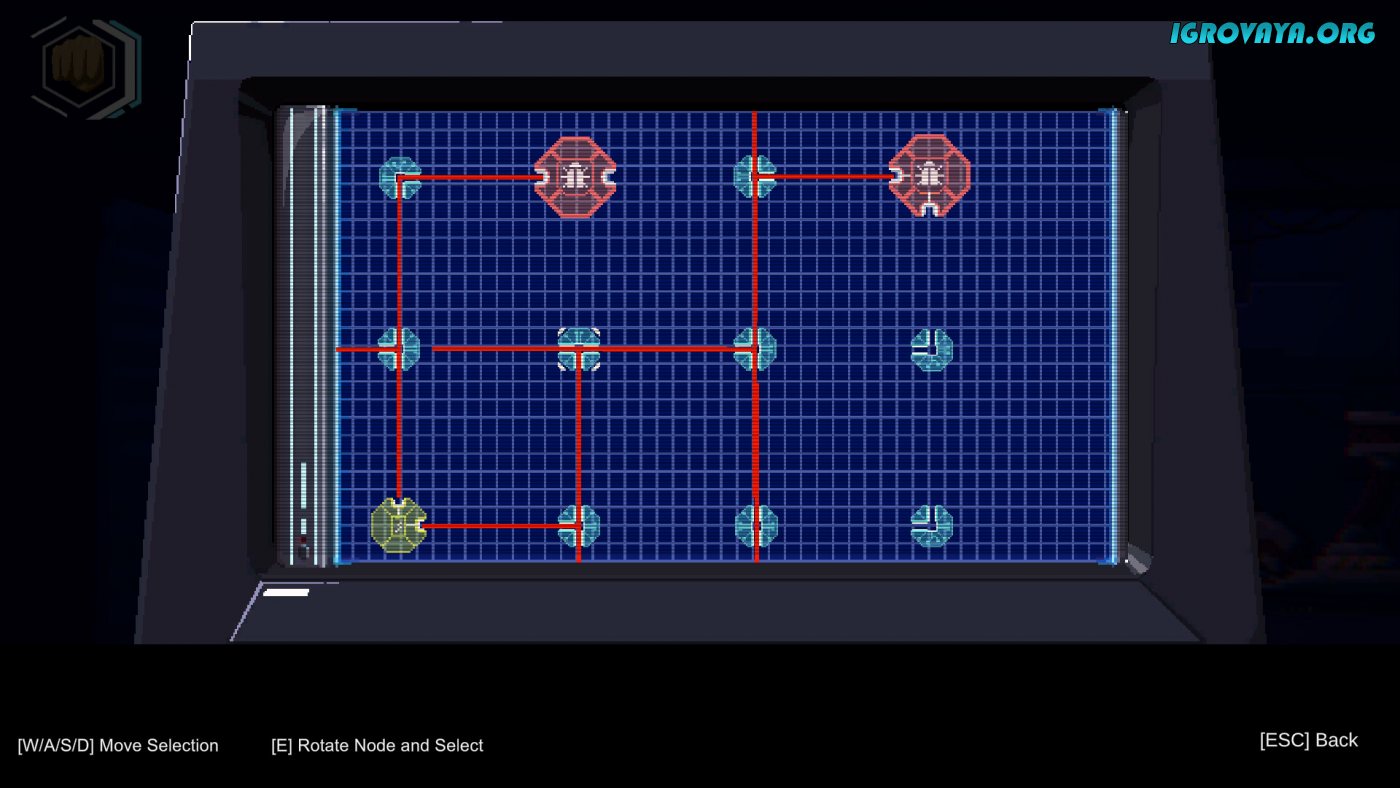The height and width of the screenshot is (788, 1400).
Task: Rotate the node highlighted with white brackets
Action: click(x=578, y=349)
